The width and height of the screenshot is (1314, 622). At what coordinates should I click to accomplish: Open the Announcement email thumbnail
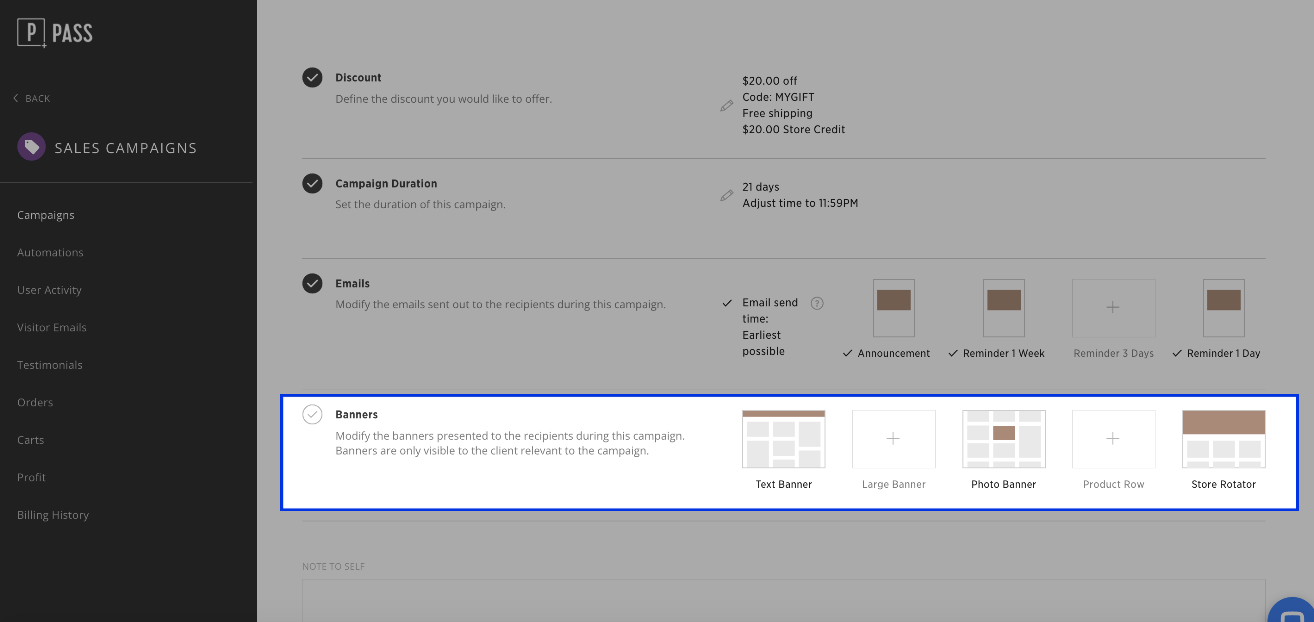point(893,308)
